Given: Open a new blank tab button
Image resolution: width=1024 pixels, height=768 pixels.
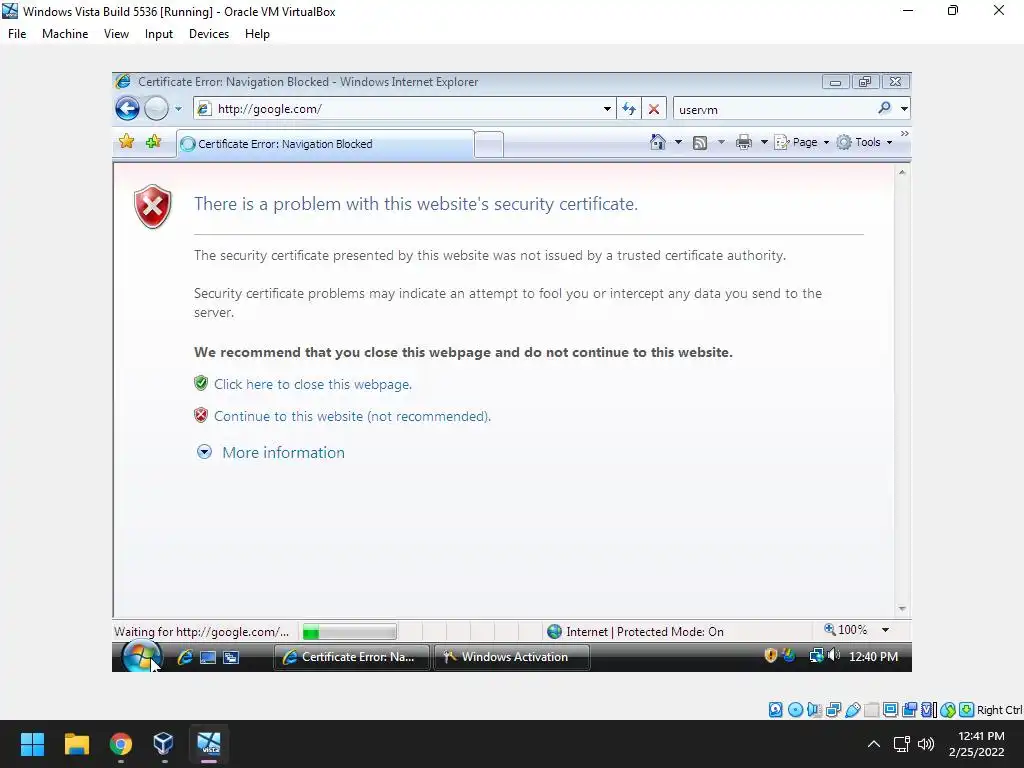Looking at the screenshot, I should tap(488, 144).
